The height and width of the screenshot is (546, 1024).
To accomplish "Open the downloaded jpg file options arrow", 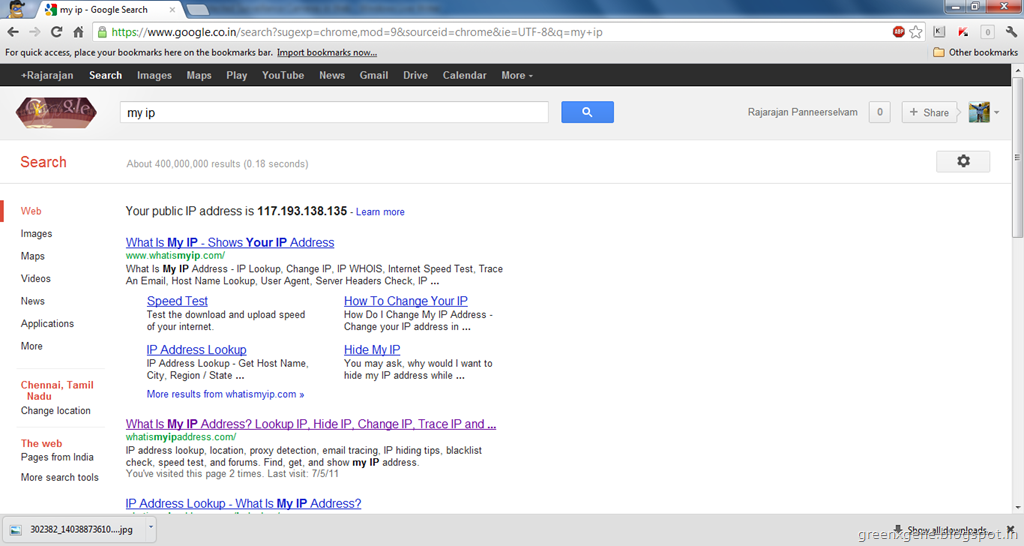I will pos(151,528).
